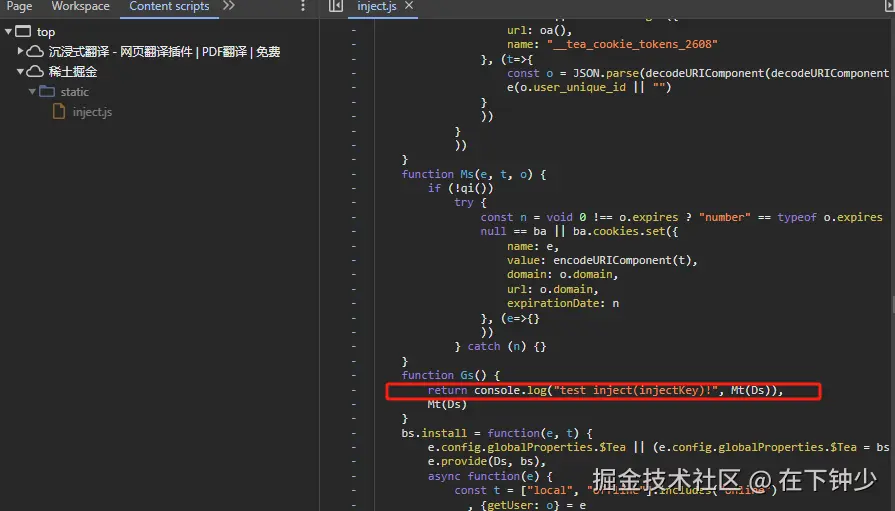This screenshot has width=895, height=511.
Task: Toggle the file navigator sidebar
Action: coord(336,7)
